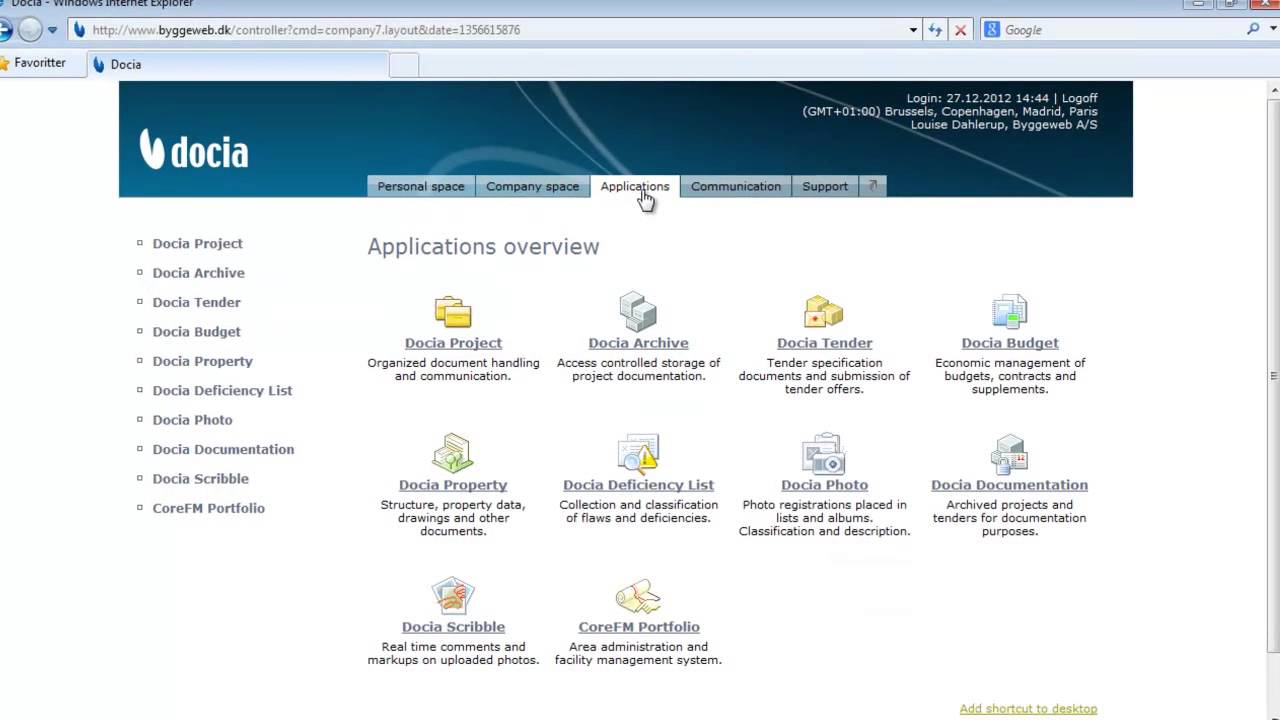Image resolution: width=1280 pixels, height=720 pixels.
Task: Click the Docia favicon in browser tab
Action: pos(98,64)
